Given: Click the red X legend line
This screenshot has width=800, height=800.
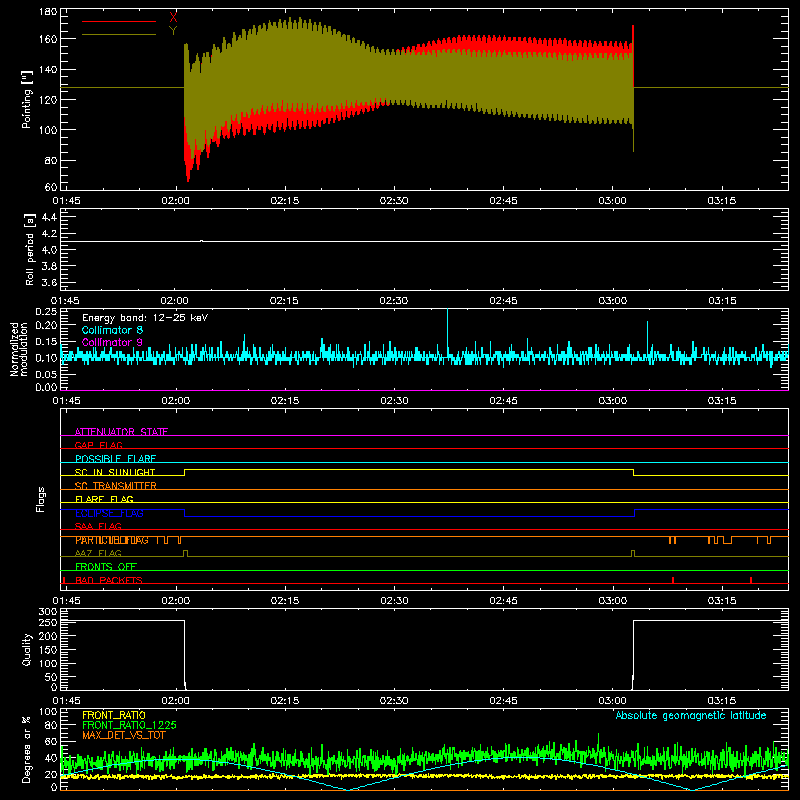Looking at the screenshot, I should coord(119,21).
